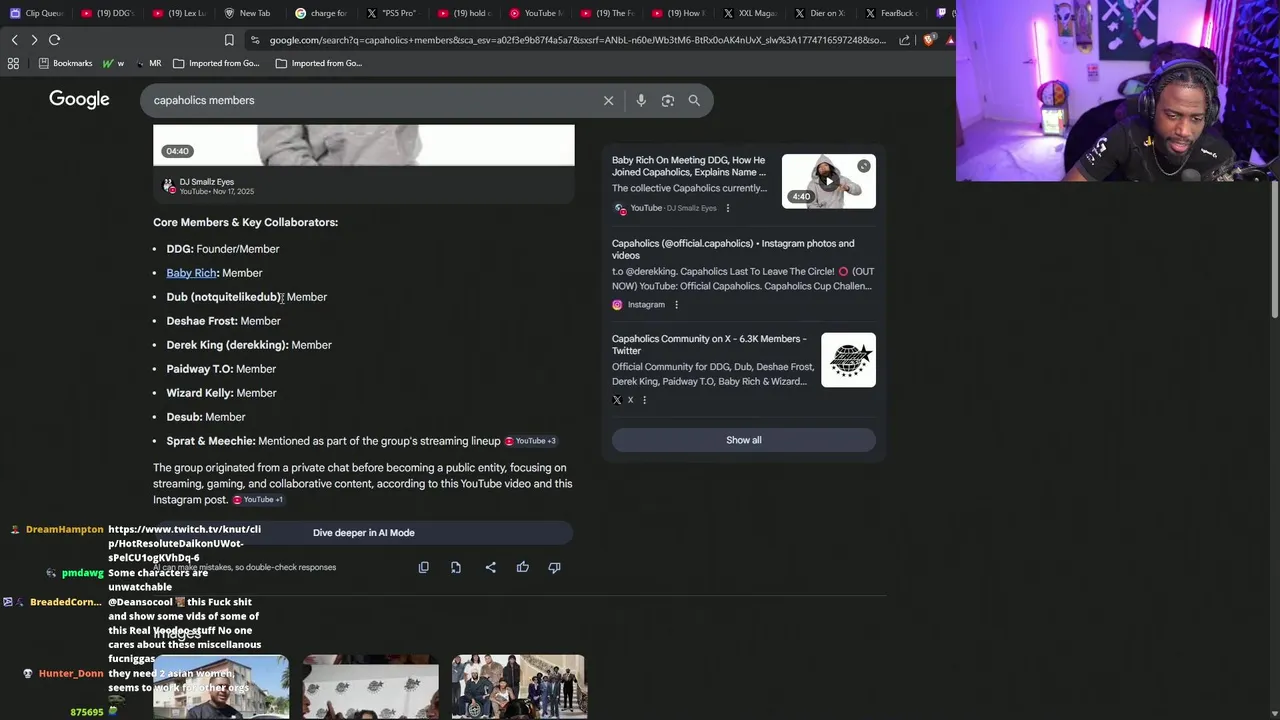Click the Show all button

[743, 440]
